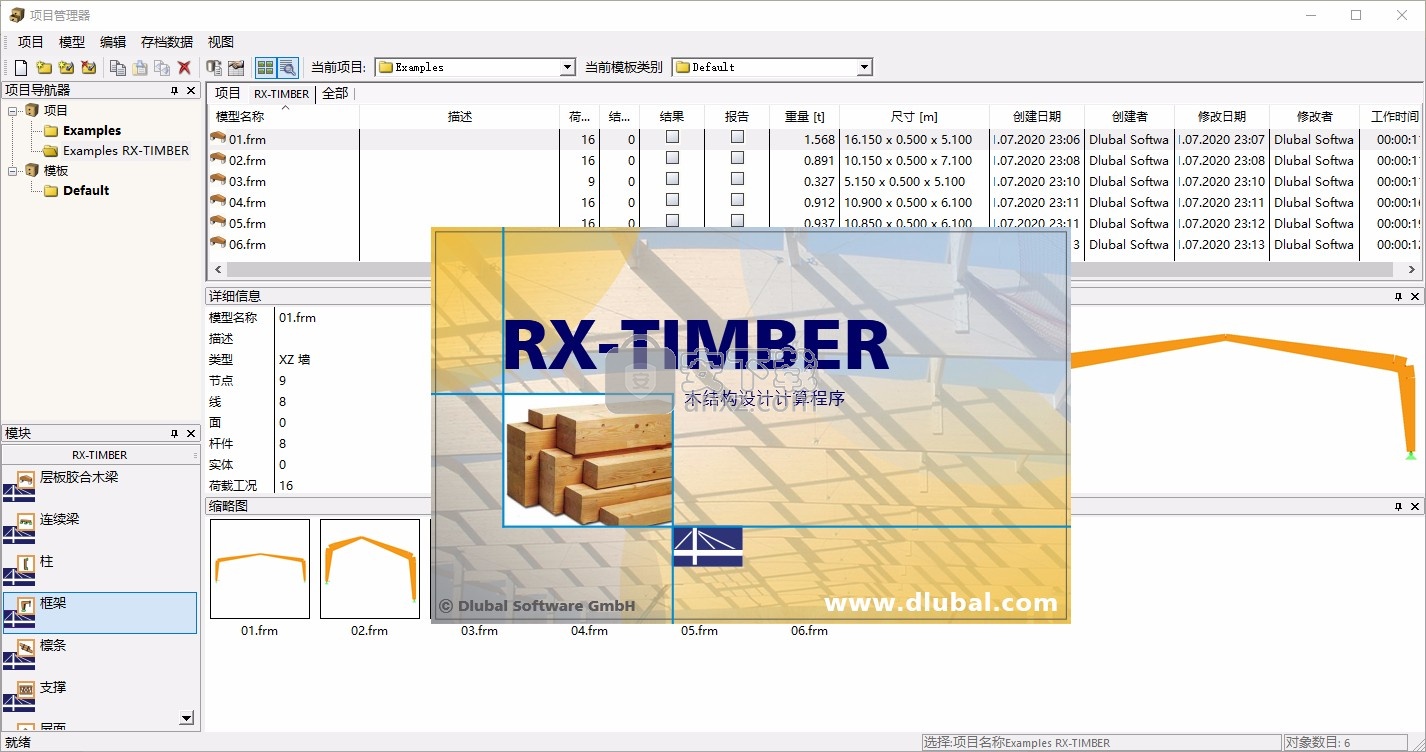
Task: Click the grayed icon left of red X
Action: click(162, 68)
